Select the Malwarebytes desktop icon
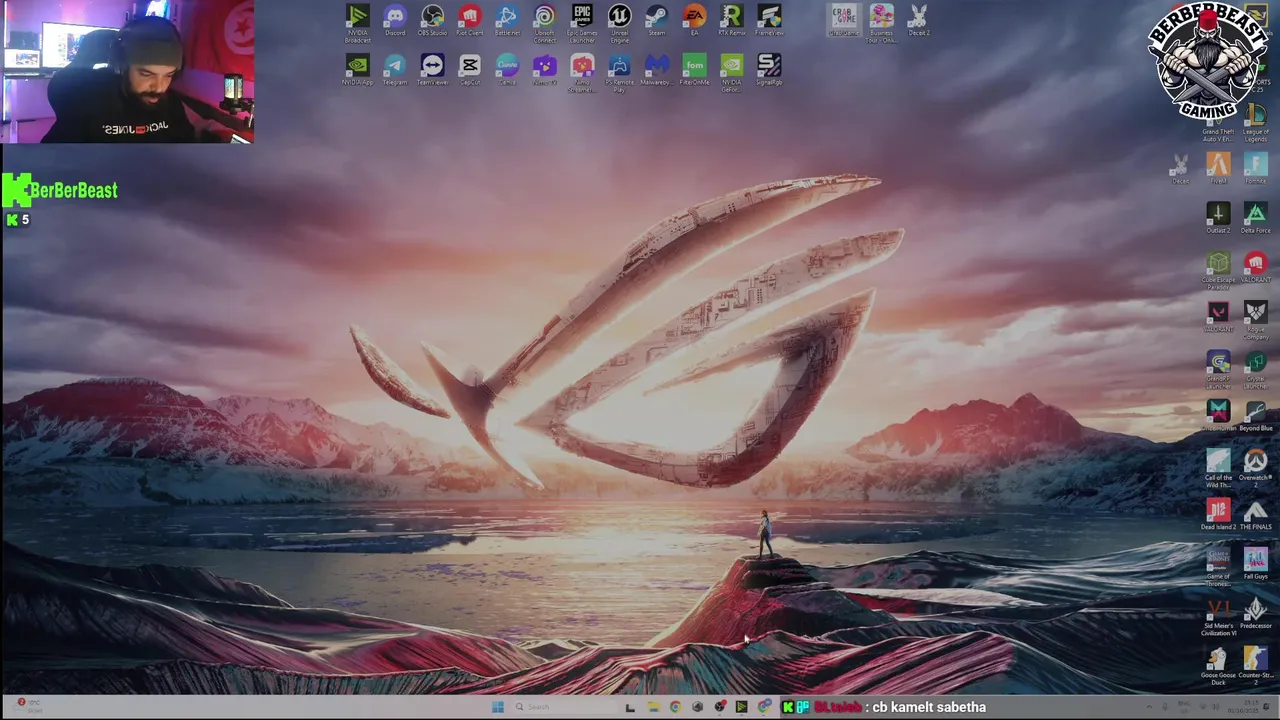Screen dimensions: 1280x720 (x=657, y=70)
